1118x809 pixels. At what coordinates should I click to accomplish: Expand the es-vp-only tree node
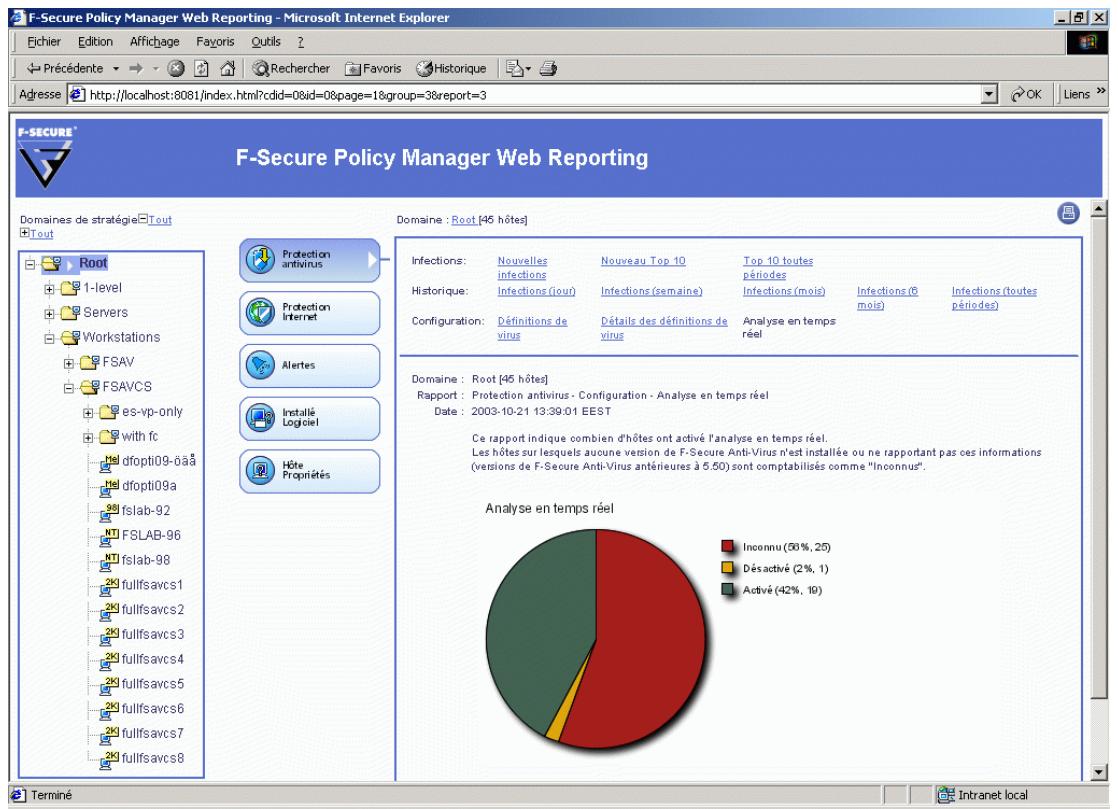coord(88,413)
